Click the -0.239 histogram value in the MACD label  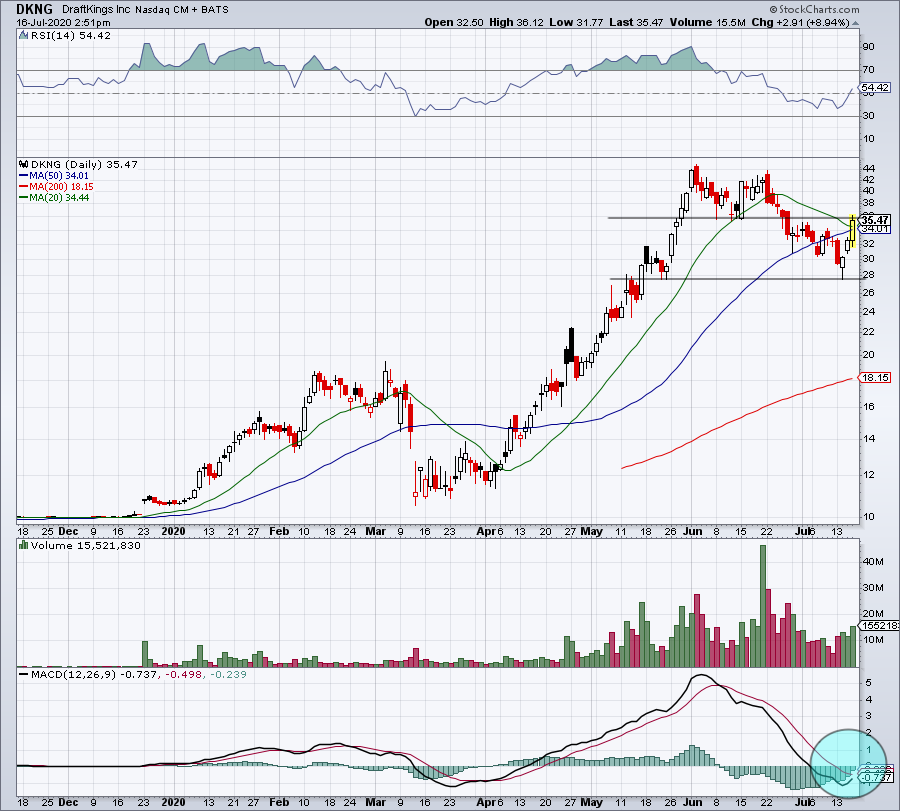[228, 674]
